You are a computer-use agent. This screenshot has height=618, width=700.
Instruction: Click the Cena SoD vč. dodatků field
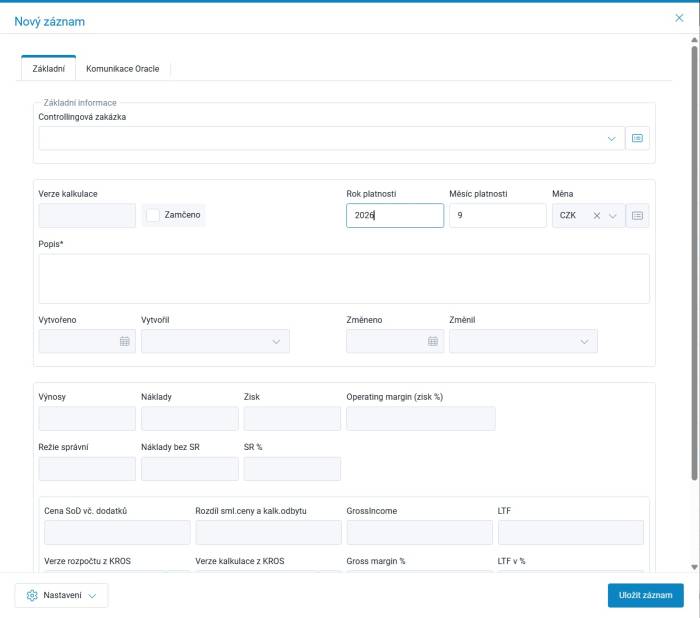click(x=117, y=532)
